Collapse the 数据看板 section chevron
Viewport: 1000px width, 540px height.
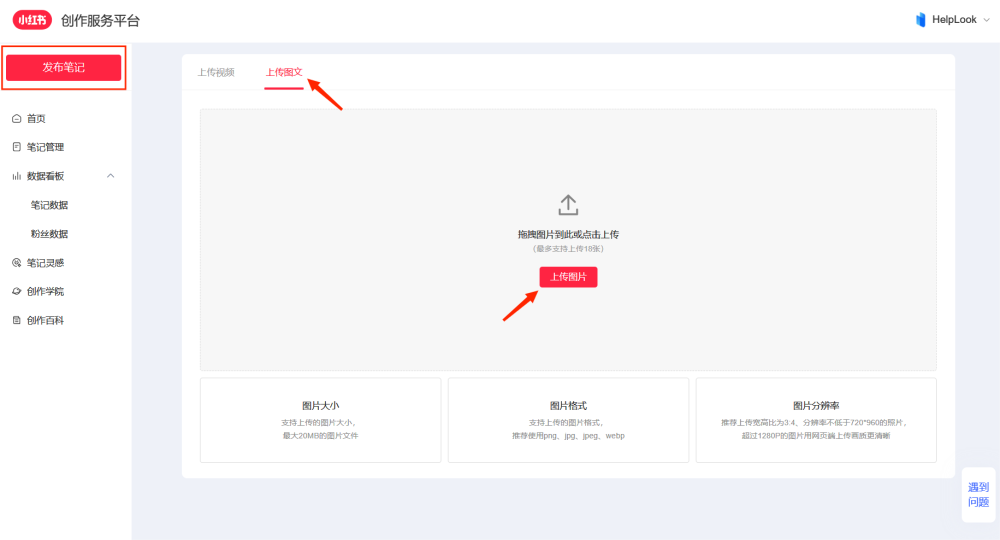110,175
